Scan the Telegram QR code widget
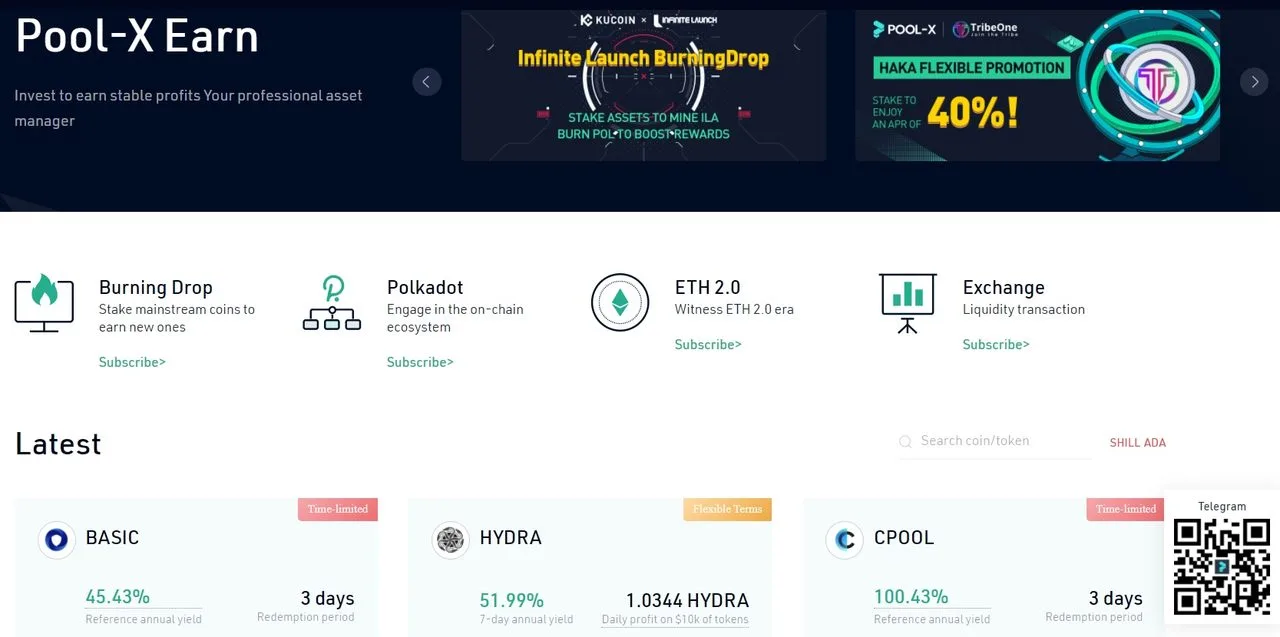 (x=1222, y=567)
